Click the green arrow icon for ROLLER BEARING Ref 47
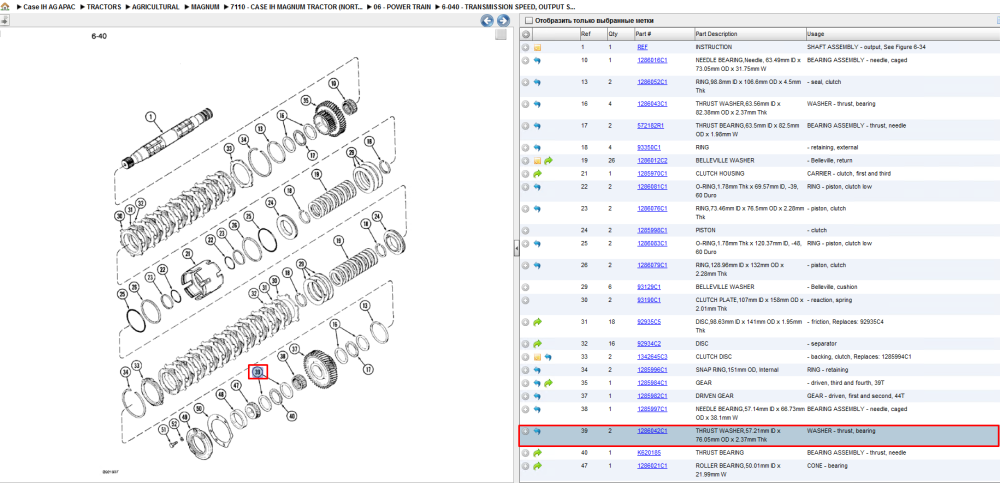Image resolution: width=1000 pixels, height=483 pixels. point(537,466)
